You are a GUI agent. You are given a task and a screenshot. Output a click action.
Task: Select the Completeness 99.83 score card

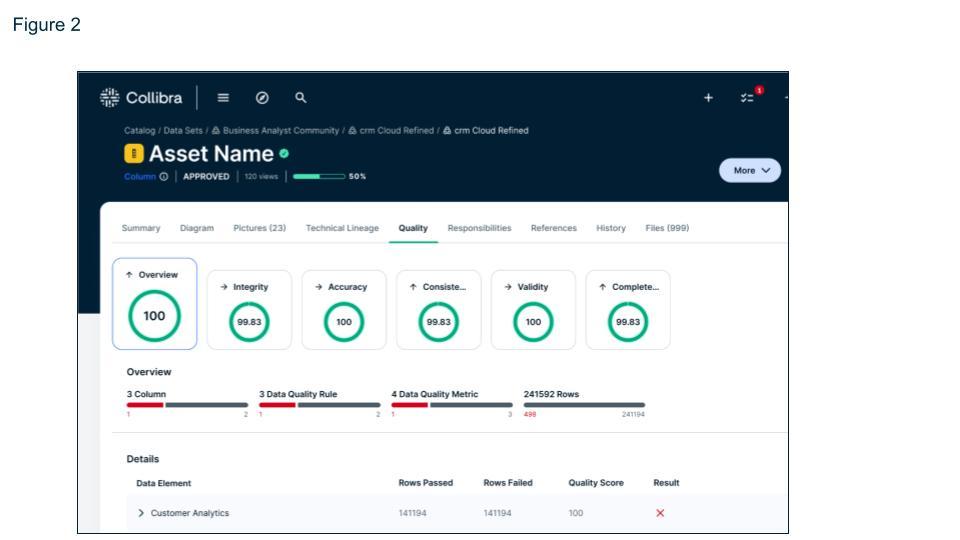click(628, 310)
